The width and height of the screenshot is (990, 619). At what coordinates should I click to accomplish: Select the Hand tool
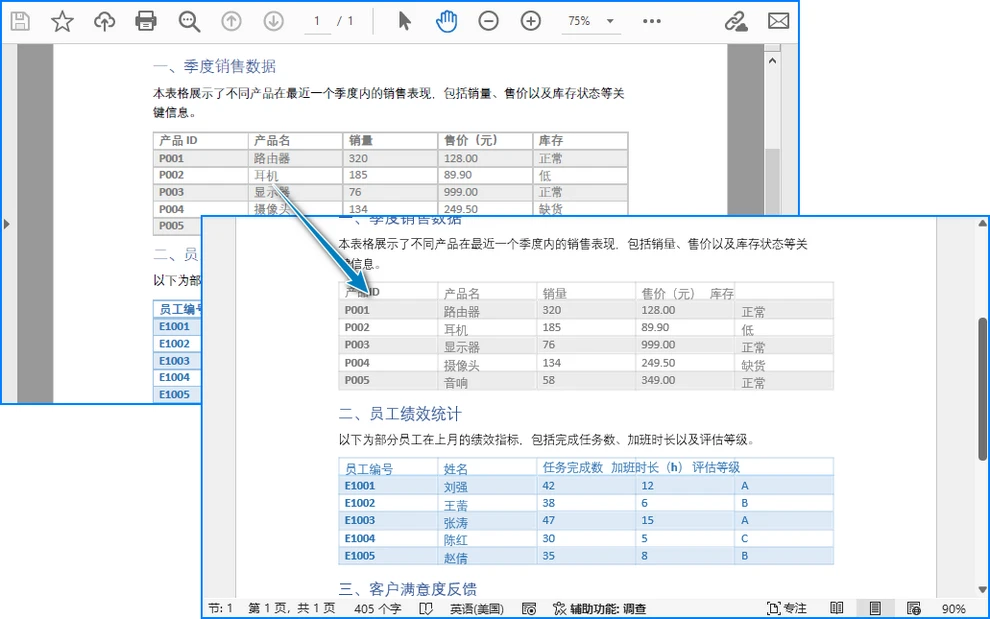pos(447,20)
